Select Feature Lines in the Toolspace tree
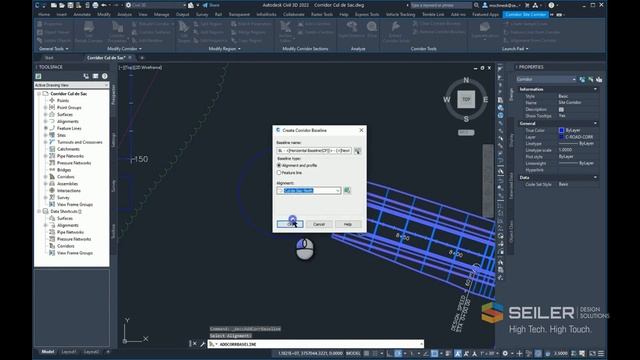Viewport: 640px width, 360px height. (x=69, y=128)
